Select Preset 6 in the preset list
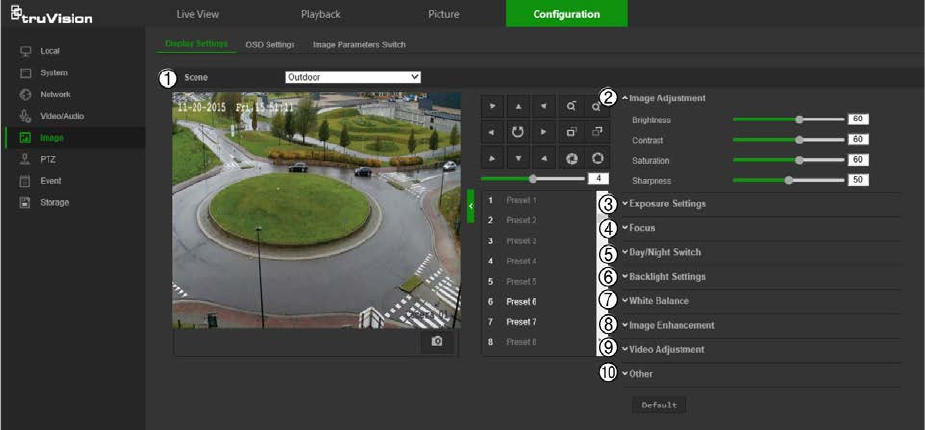This screenshot has width=925, height=430. pos(521,301)
